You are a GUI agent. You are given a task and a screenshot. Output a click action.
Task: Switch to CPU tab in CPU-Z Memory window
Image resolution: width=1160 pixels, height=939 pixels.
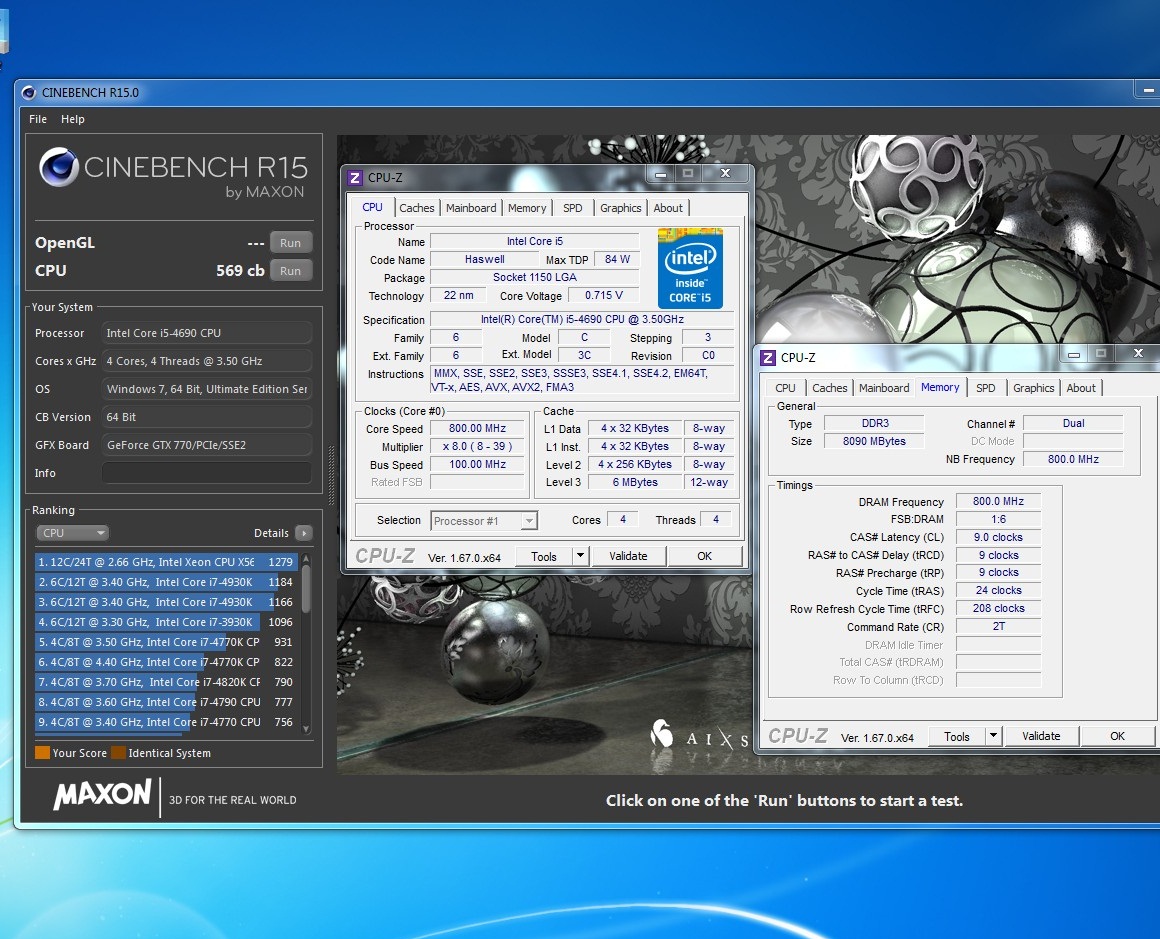tap(785, 388)
